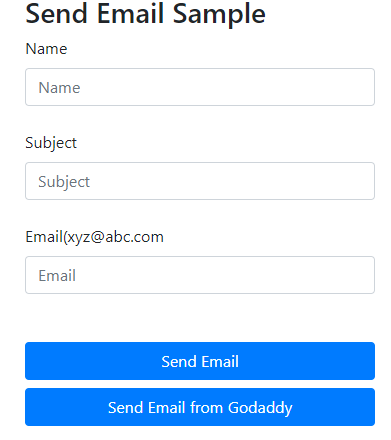Image resolution: width=391 pixels, height=440 pixels.
Task: Place cursor on the Subject placeholder text
Action: tap(64, 182)
